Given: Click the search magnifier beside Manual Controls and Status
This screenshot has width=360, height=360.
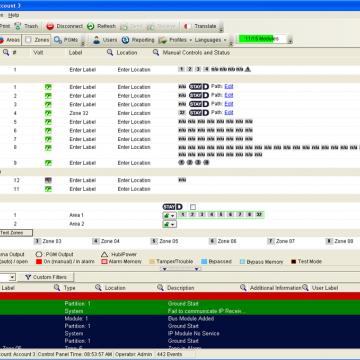Looking at the screenshot, I should [156, 52].
